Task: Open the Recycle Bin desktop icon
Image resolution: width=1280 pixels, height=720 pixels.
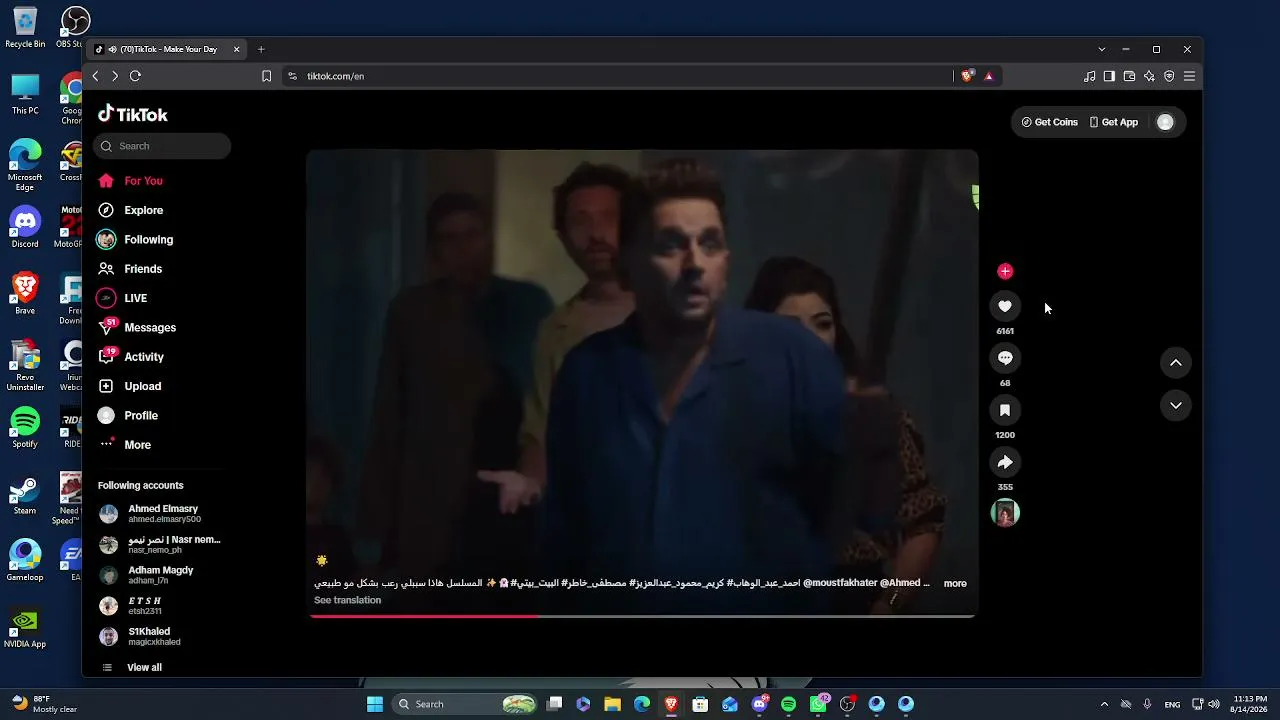Action: [25, 27]
